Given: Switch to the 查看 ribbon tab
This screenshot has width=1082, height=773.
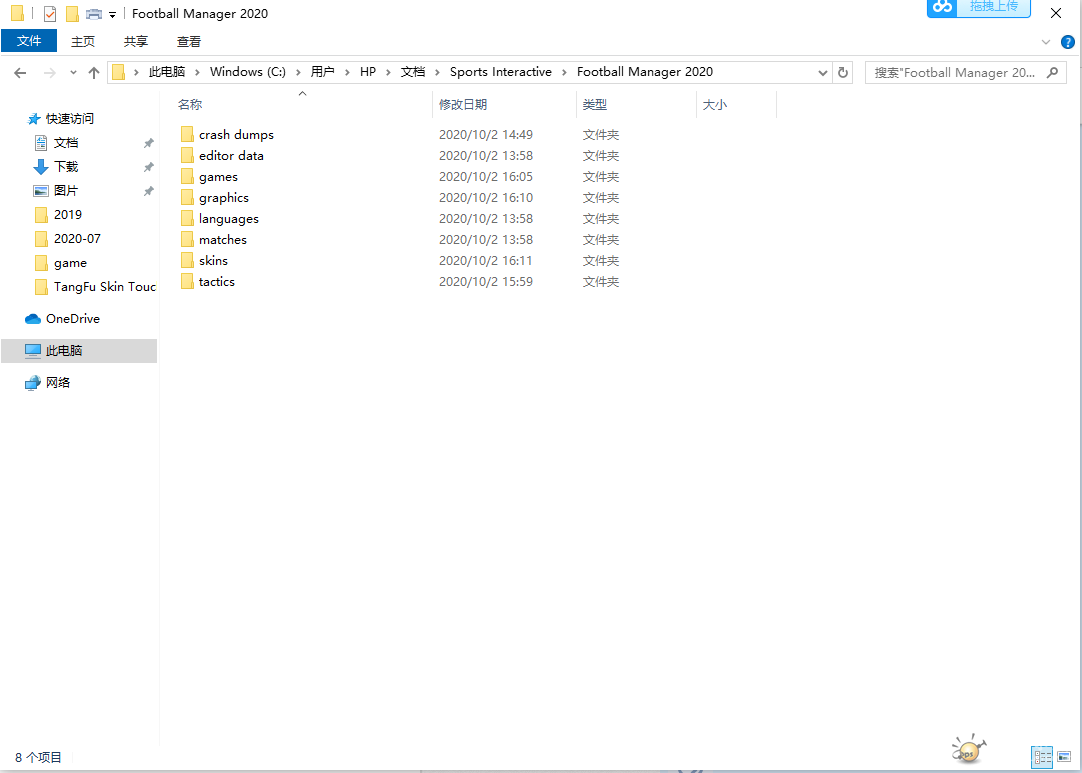Looking at the screenshot, I should click(189, 41).
